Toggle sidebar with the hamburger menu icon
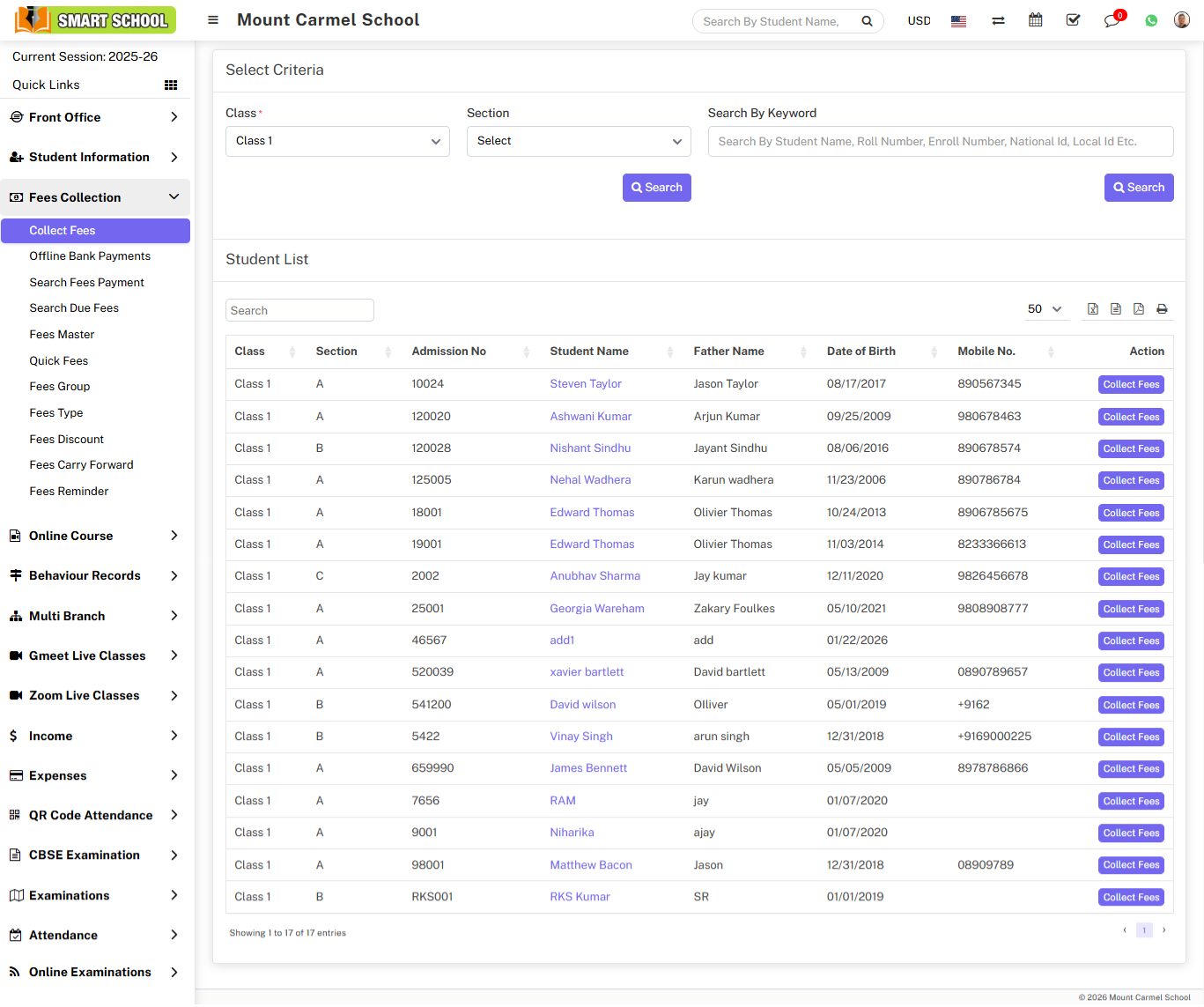Screen dimensions: 1204x1007 coord(213,19)
